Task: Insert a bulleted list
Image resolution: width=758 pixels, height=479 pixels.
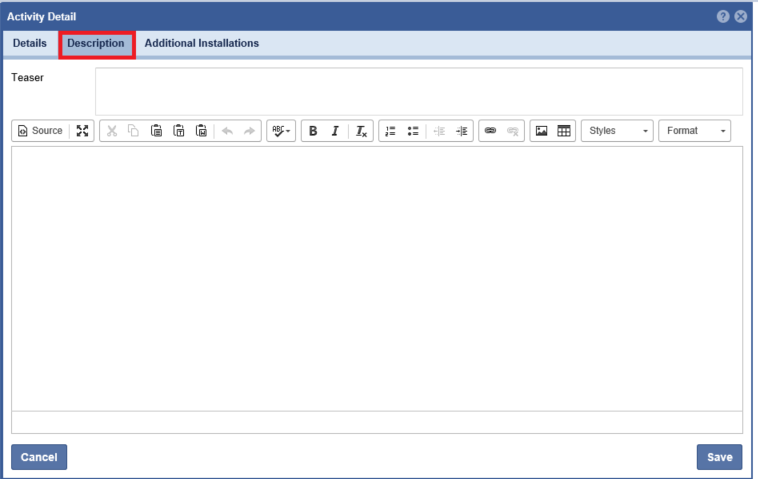Action: [413, 131]
